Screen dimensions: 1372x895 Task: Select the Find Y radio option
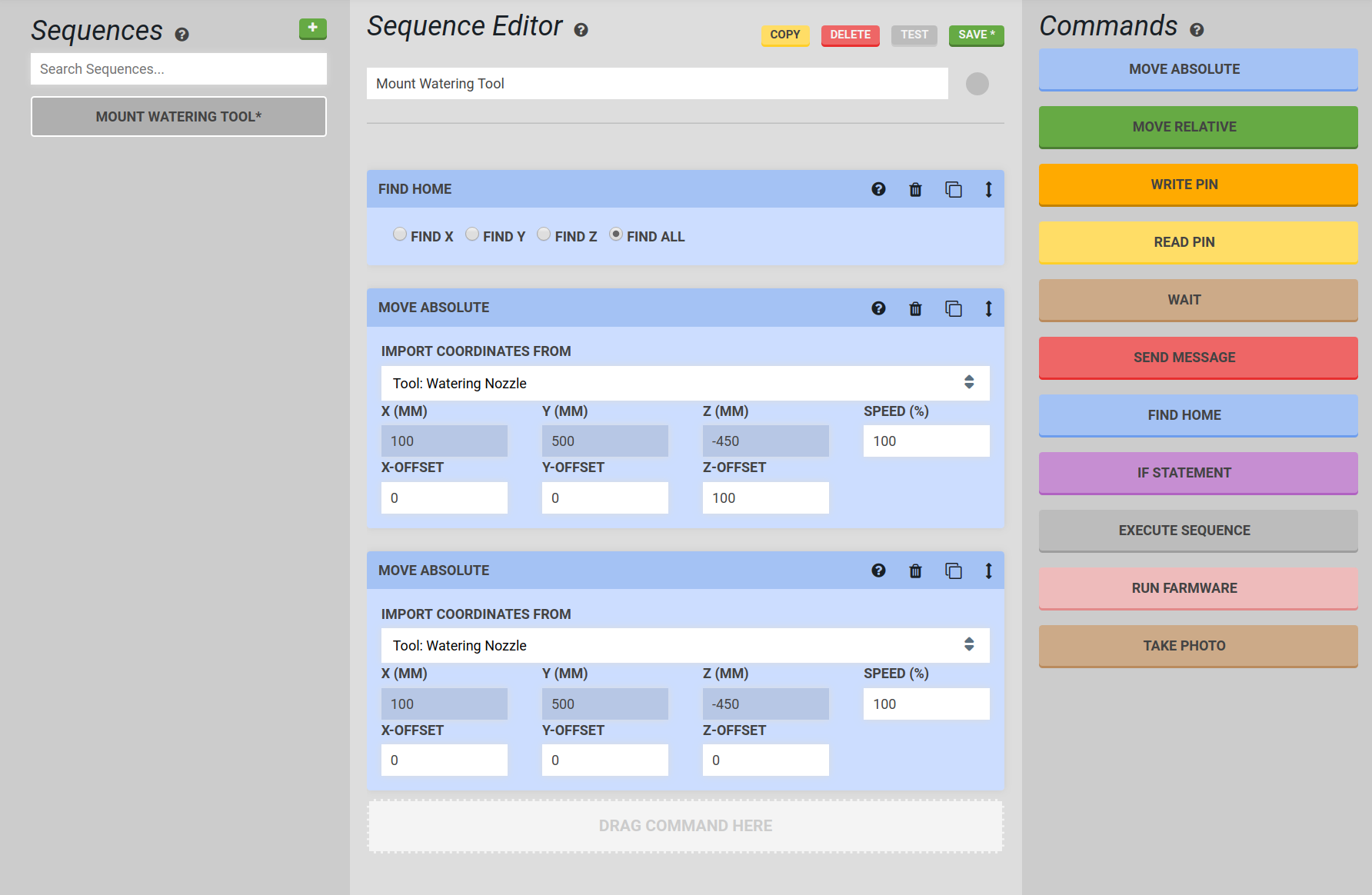coord(472,235)
